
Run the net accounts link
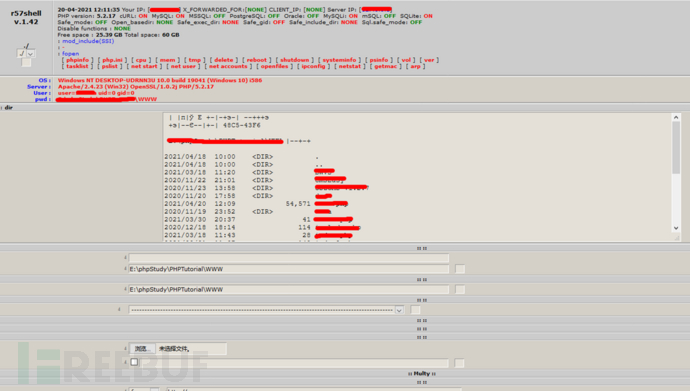(x=228, y=66)
